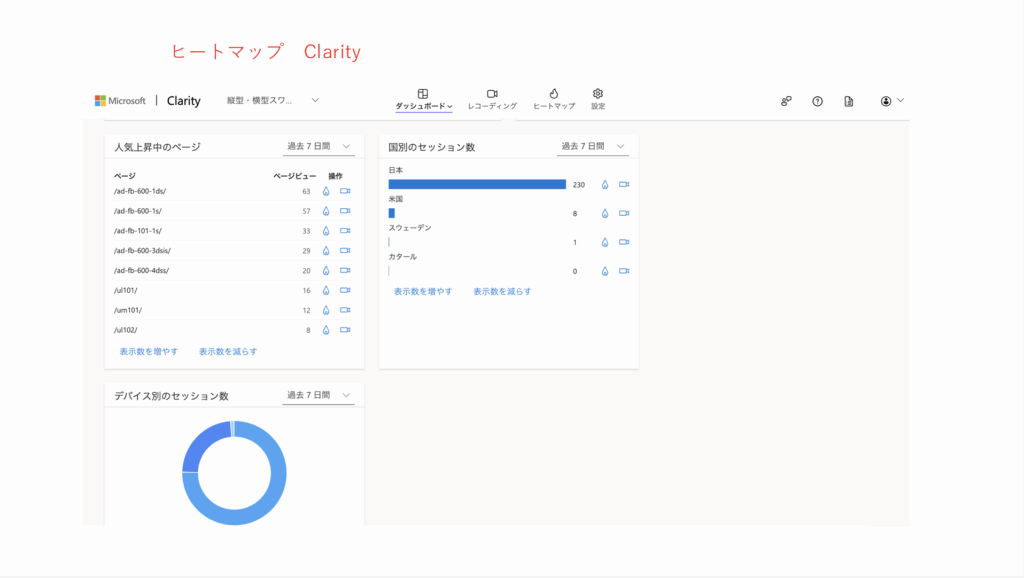View recordings icon for 米国 sessions

pyautogui.click(x=624, y=213)
